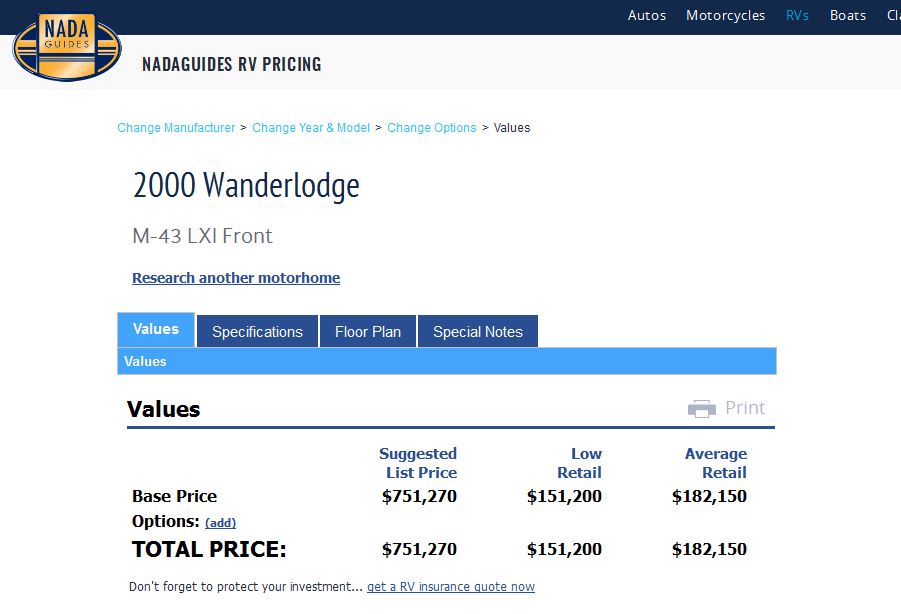The image size is (901, 614).
Task: Open the Boats section
Action: pos(848,15)
